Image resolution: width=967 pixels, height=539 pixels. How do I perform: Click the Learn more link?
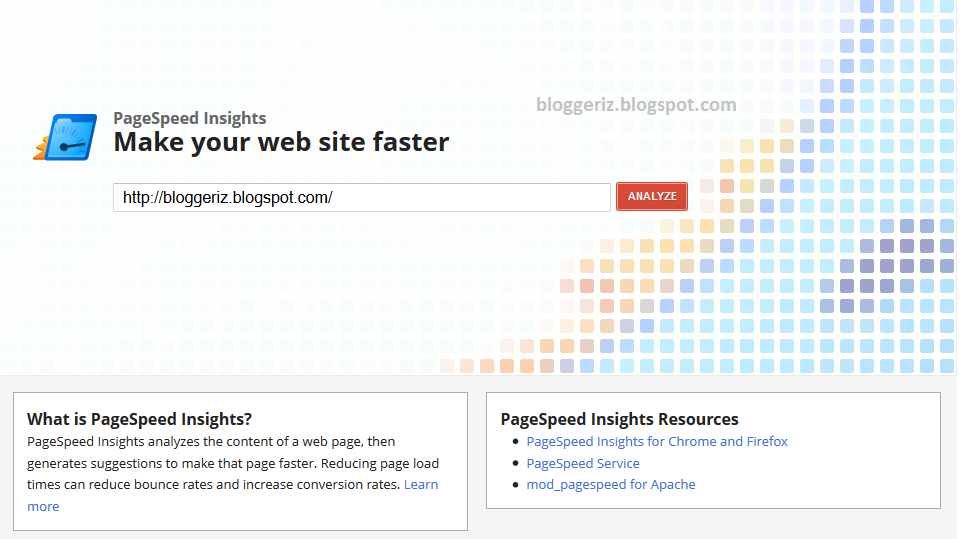pos(421,485)
